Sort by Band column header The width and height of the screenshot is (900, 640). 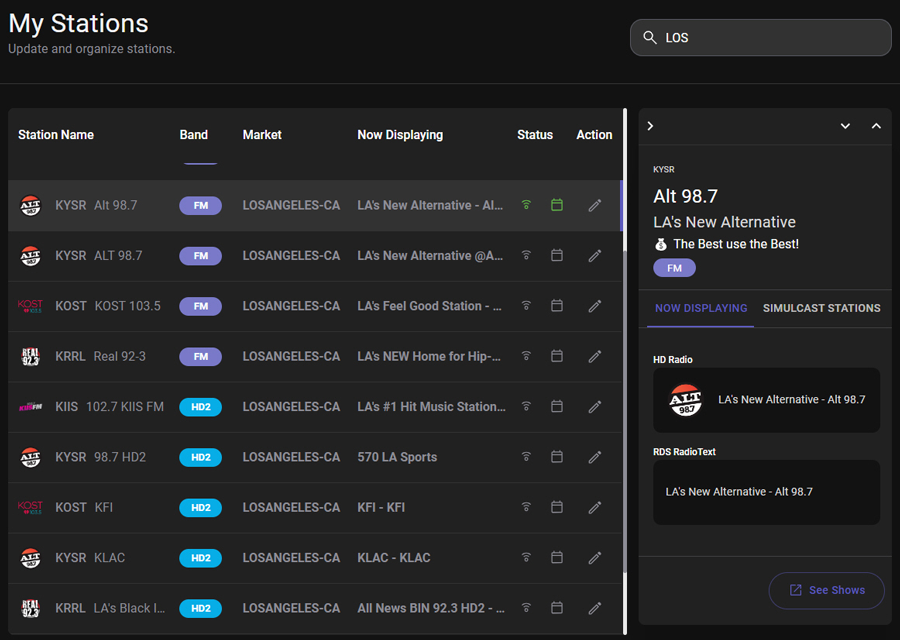193,135
